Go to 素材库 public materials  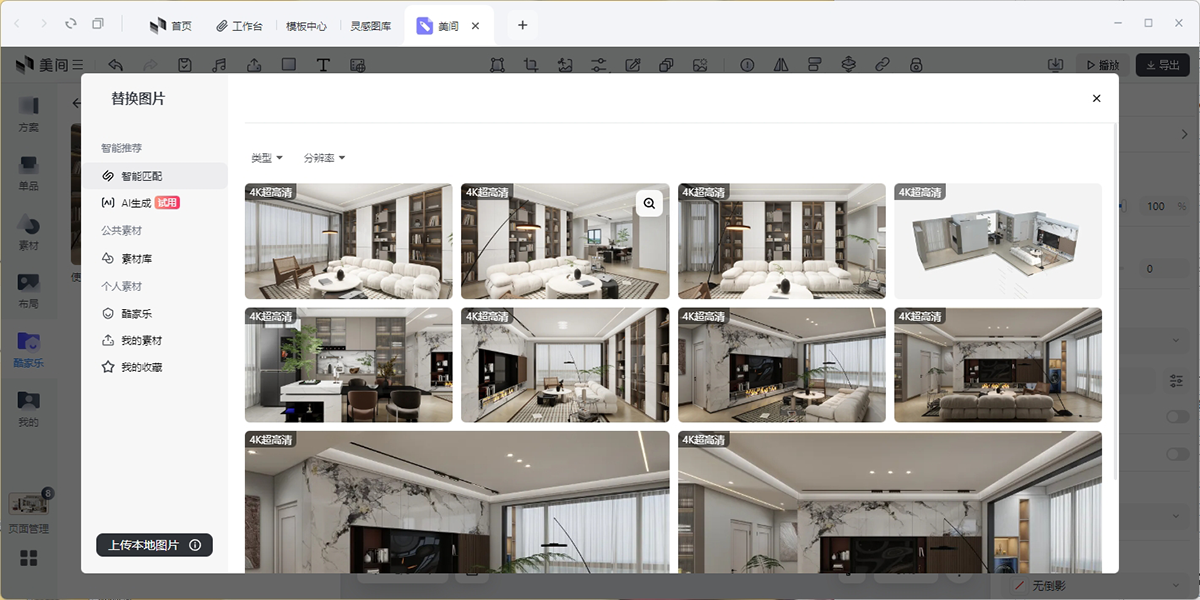coord(136,259)
